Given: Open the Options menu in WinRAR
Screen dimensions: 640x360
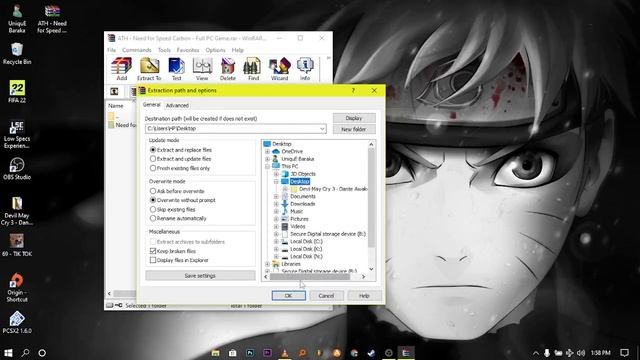Looking at the screenshot, I should click(215, 50).
